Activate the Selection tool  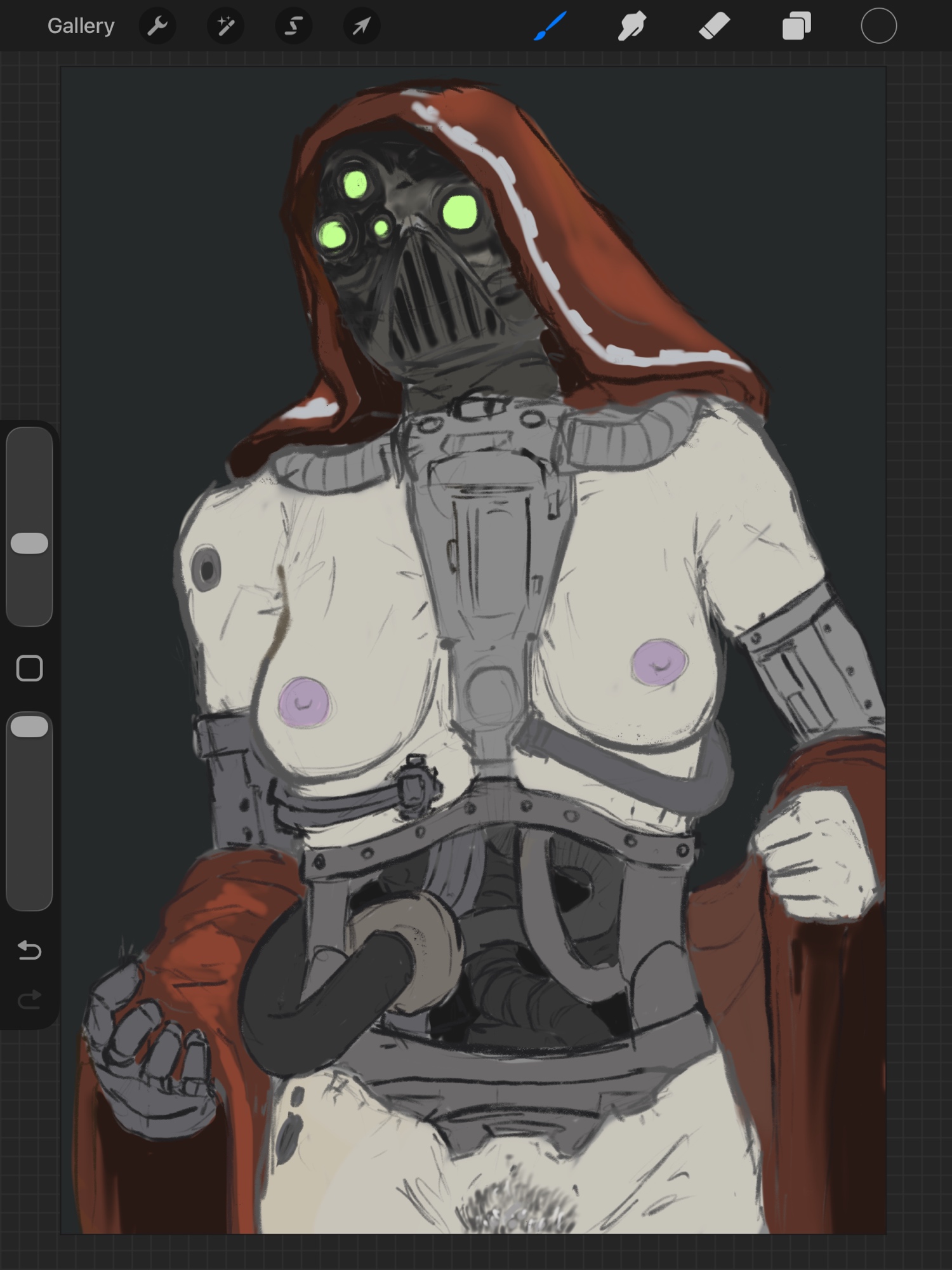(293, 26)
